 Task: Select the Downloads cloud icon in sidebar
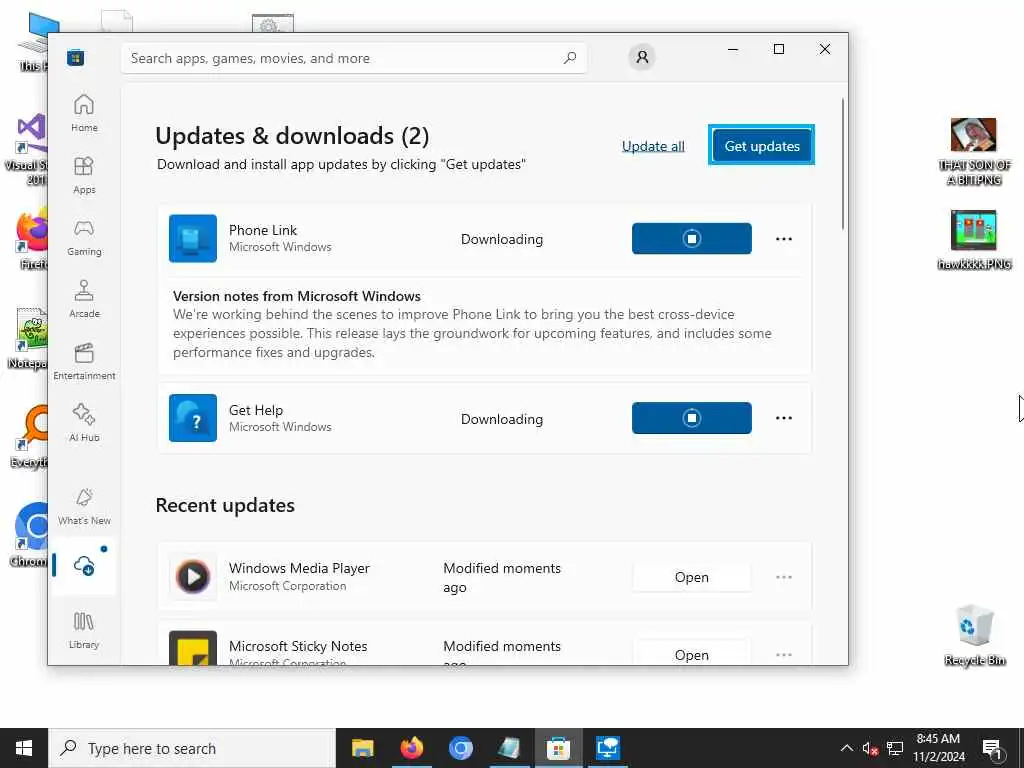coord(84,566)
